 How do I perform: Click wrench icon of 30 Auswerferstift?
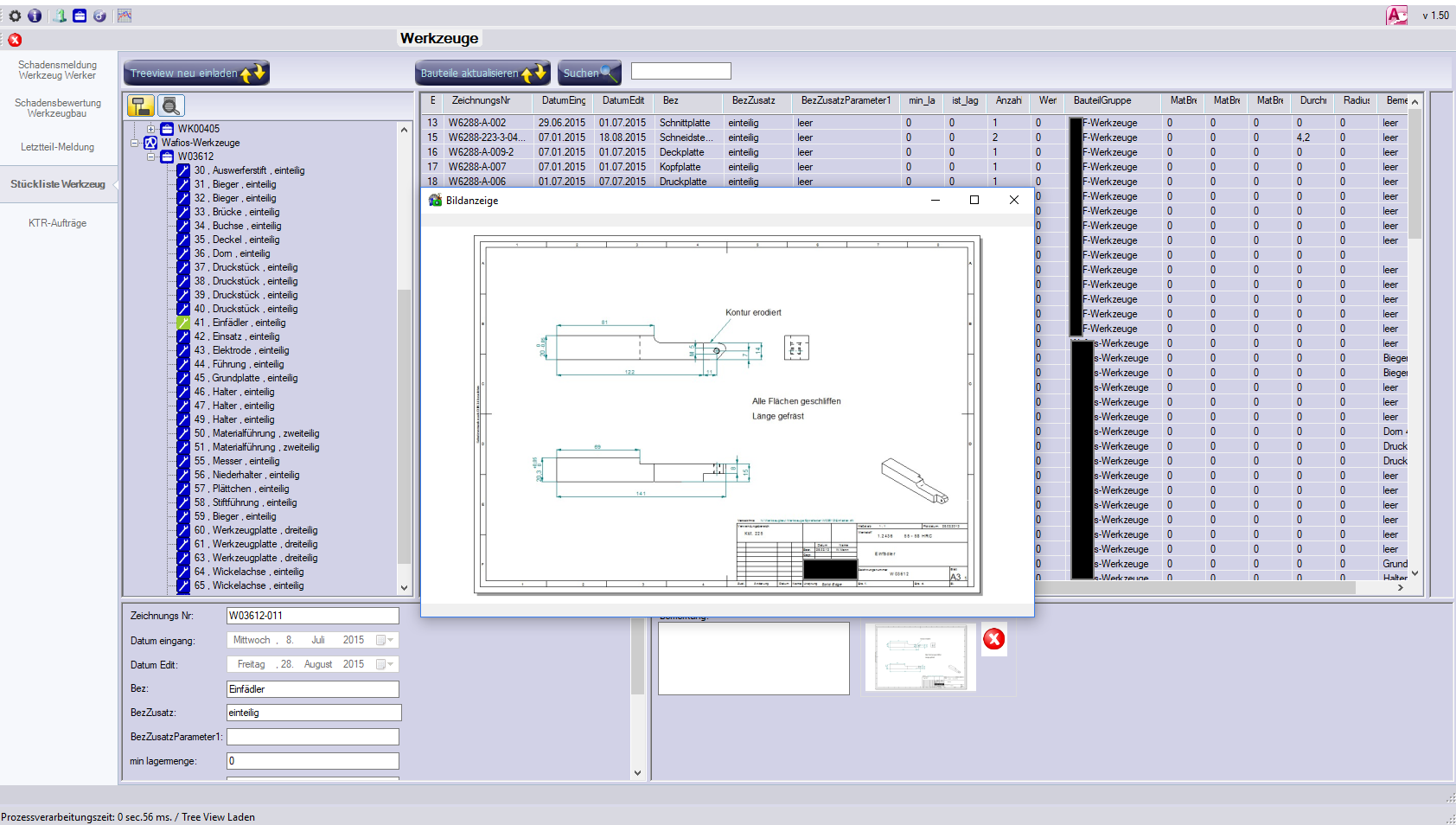pos(183,170)
